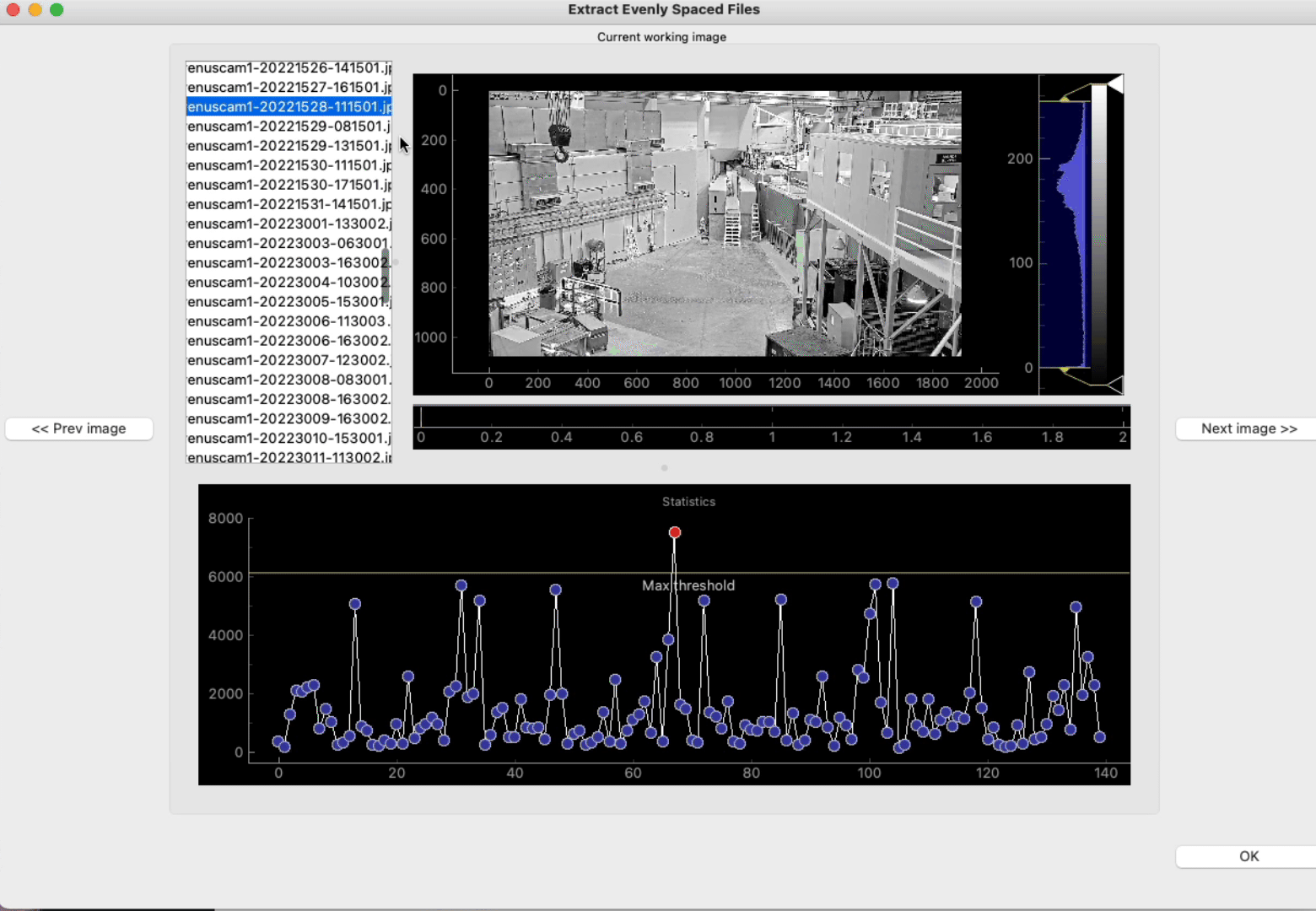Image resolution: width=1316 pixels, height=911 pixels.
Task: Go back with Prev image button
Action: point(79,429)
